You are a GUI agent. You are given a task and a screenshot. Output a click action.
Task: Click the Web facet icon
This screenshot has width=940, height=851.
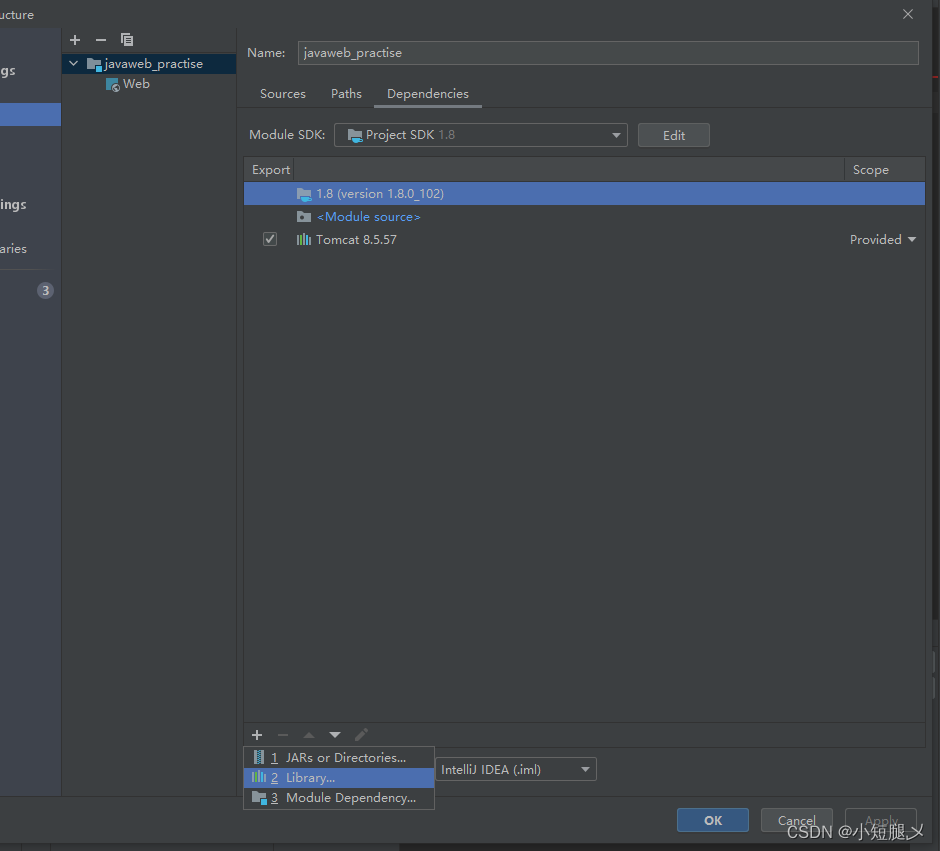pyautogui.click(x=113, y=85)
